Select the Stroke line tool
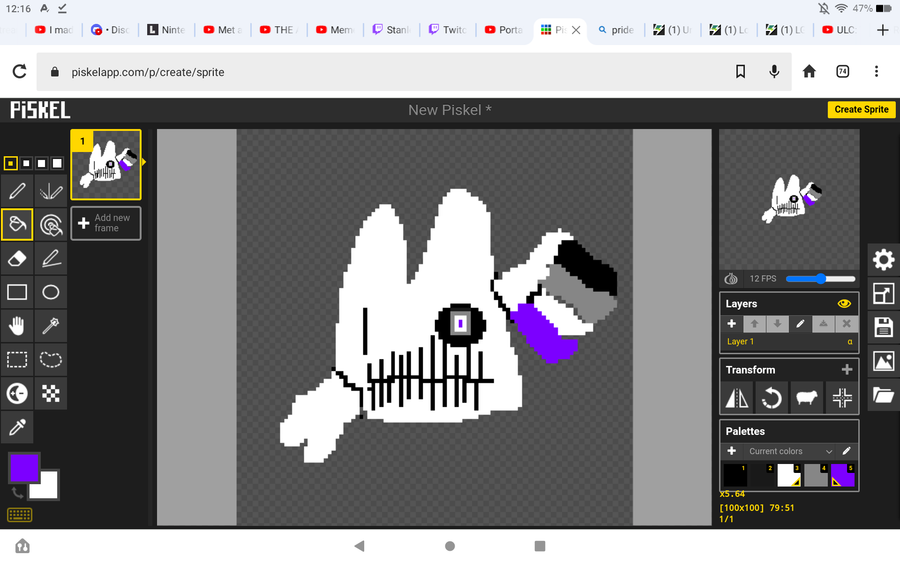Image resolution: width=900 pixels, height=563 pixels. 51,259
